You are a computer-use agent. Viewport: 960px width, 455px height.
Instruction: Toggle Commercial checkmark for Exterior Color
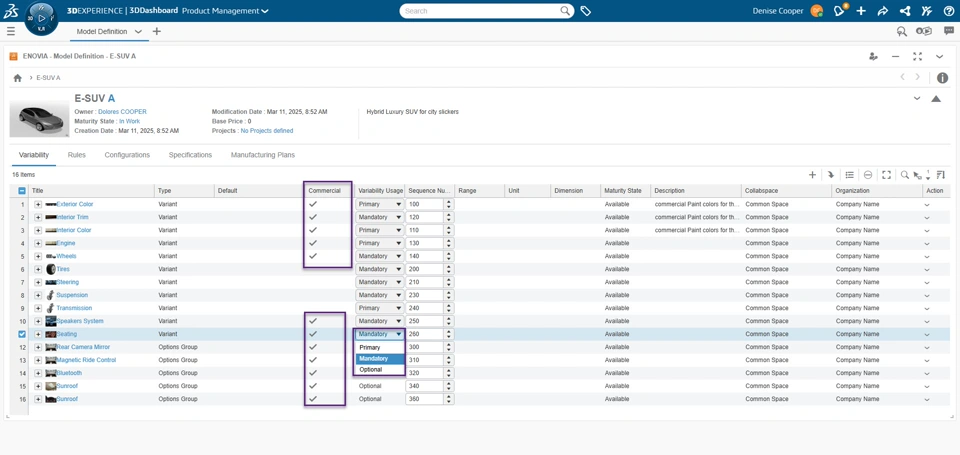(x=313, y=204)
